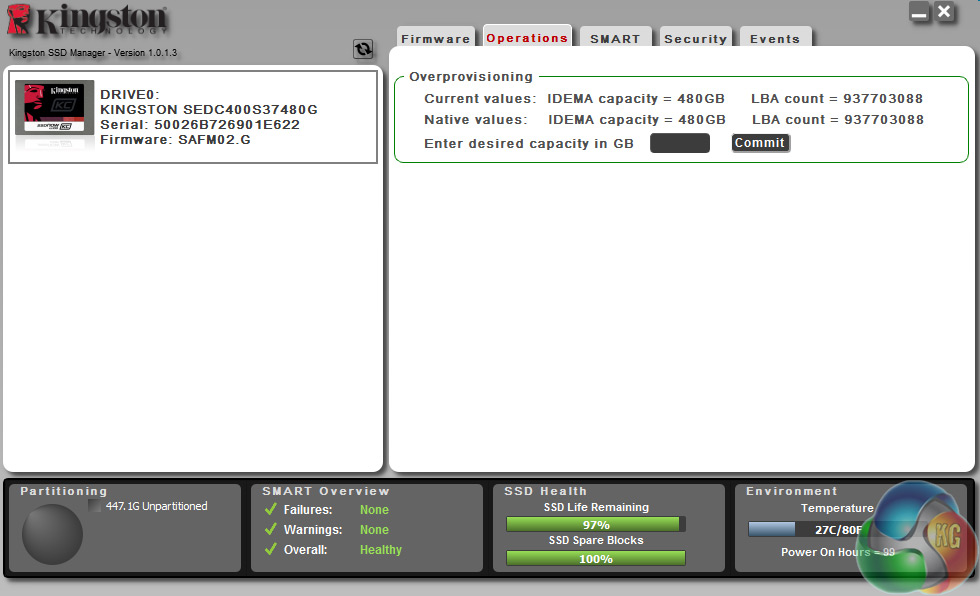Image resolution: width=980 pixels, height=596 pixels.
Task: Close the Kingston SSD Manager window
Action: click(x=944, y=12)
